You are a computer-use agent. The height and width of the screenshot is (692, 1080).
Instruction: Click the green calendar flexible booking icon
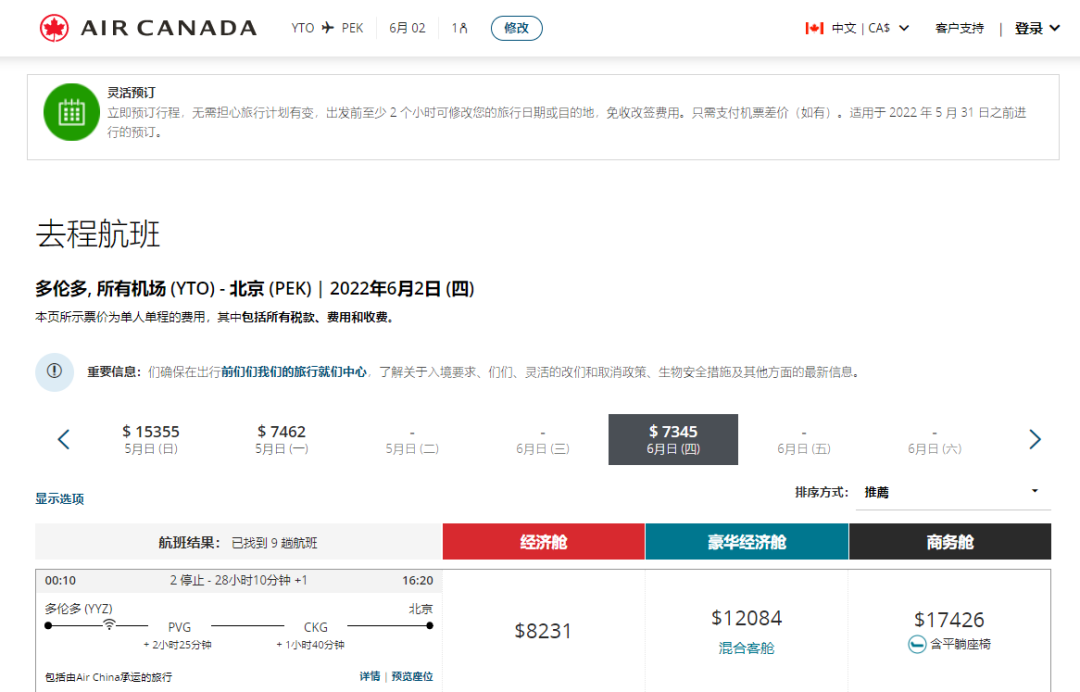(72, 112)
